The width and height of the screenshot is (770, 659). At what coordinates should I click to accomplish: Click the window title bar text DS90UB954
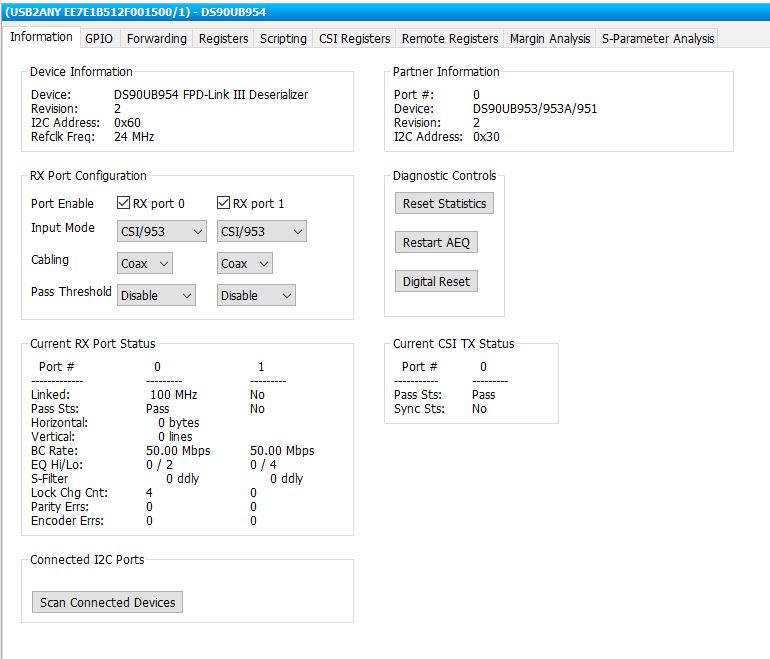[233, 12]
